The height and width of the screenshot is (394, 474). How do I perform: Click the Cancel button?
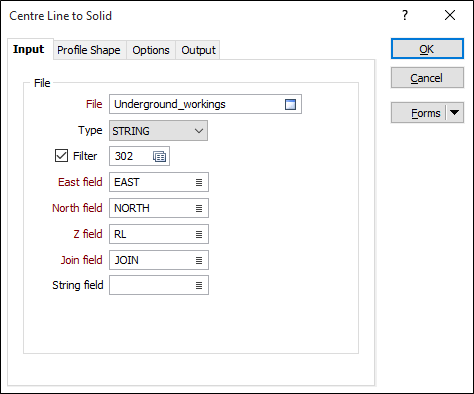[x=427, y=78]
